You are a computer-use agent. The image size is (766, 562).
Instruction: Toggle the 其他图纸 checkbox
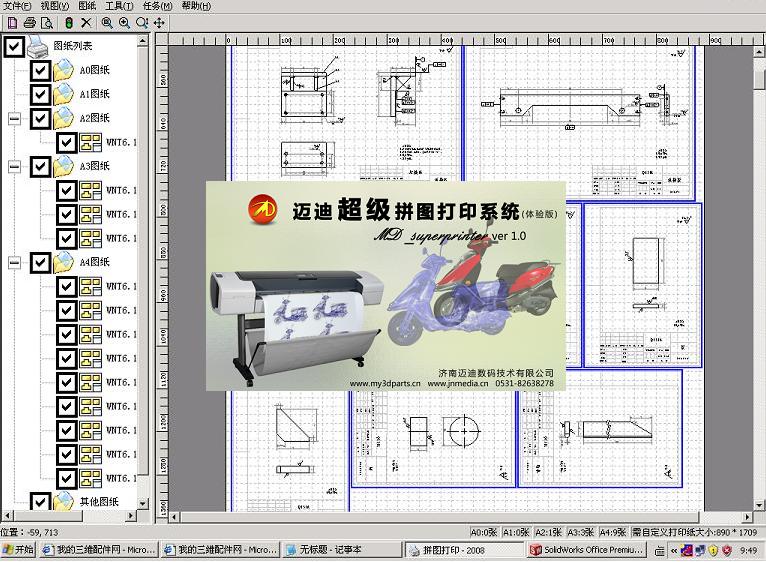(x=40, y=502)
